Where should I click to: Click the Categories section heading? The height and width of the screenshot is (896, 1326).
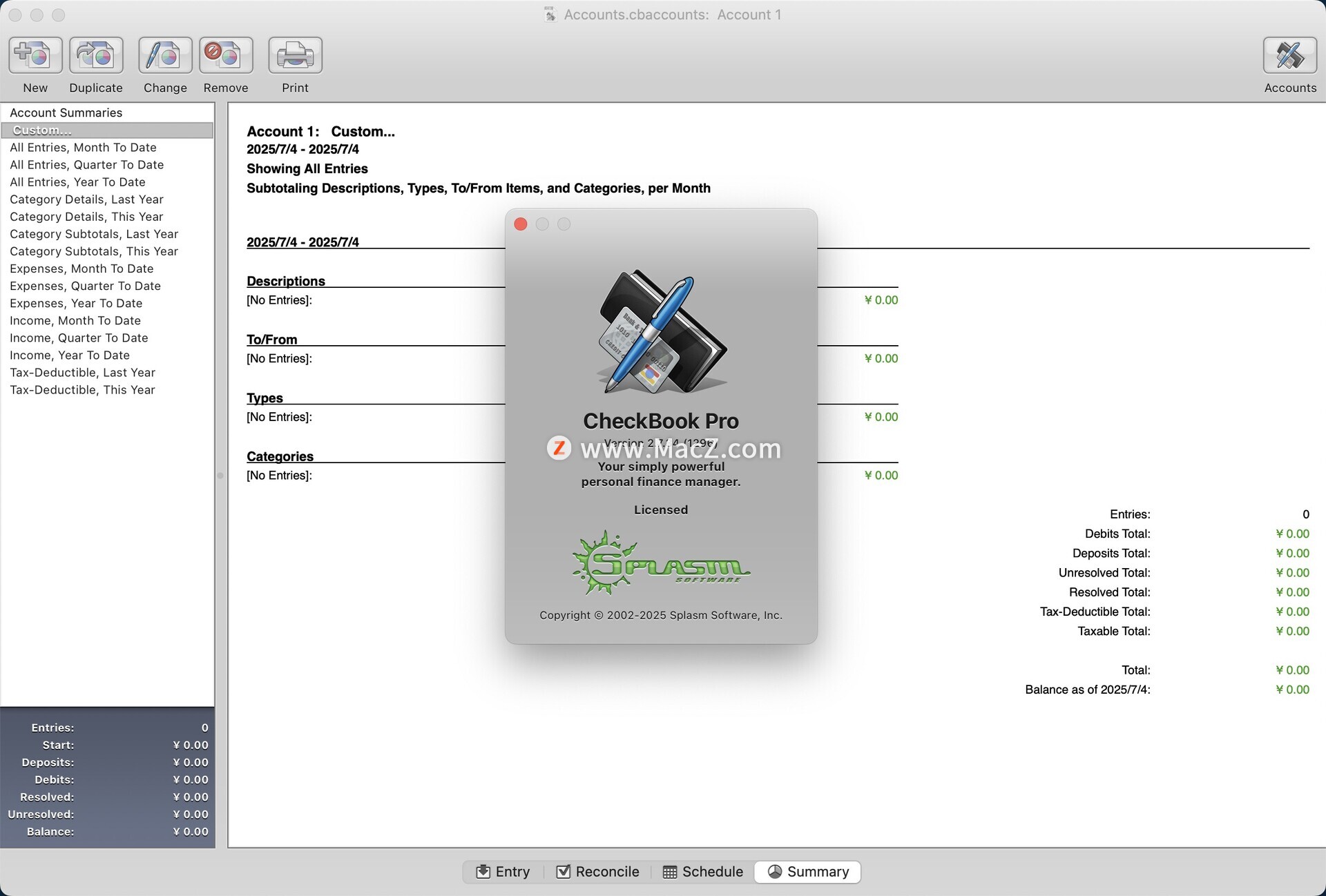click(x=280, y=456)
